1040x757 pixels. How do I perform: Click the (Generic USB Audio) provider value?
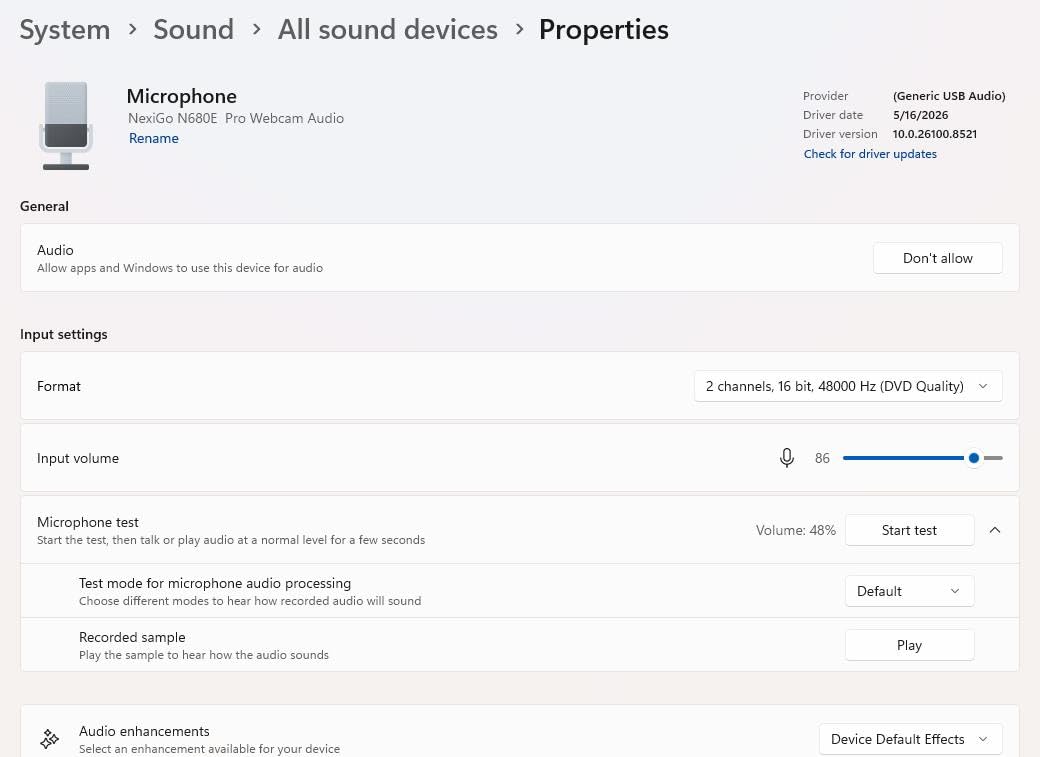pos(949,96)
